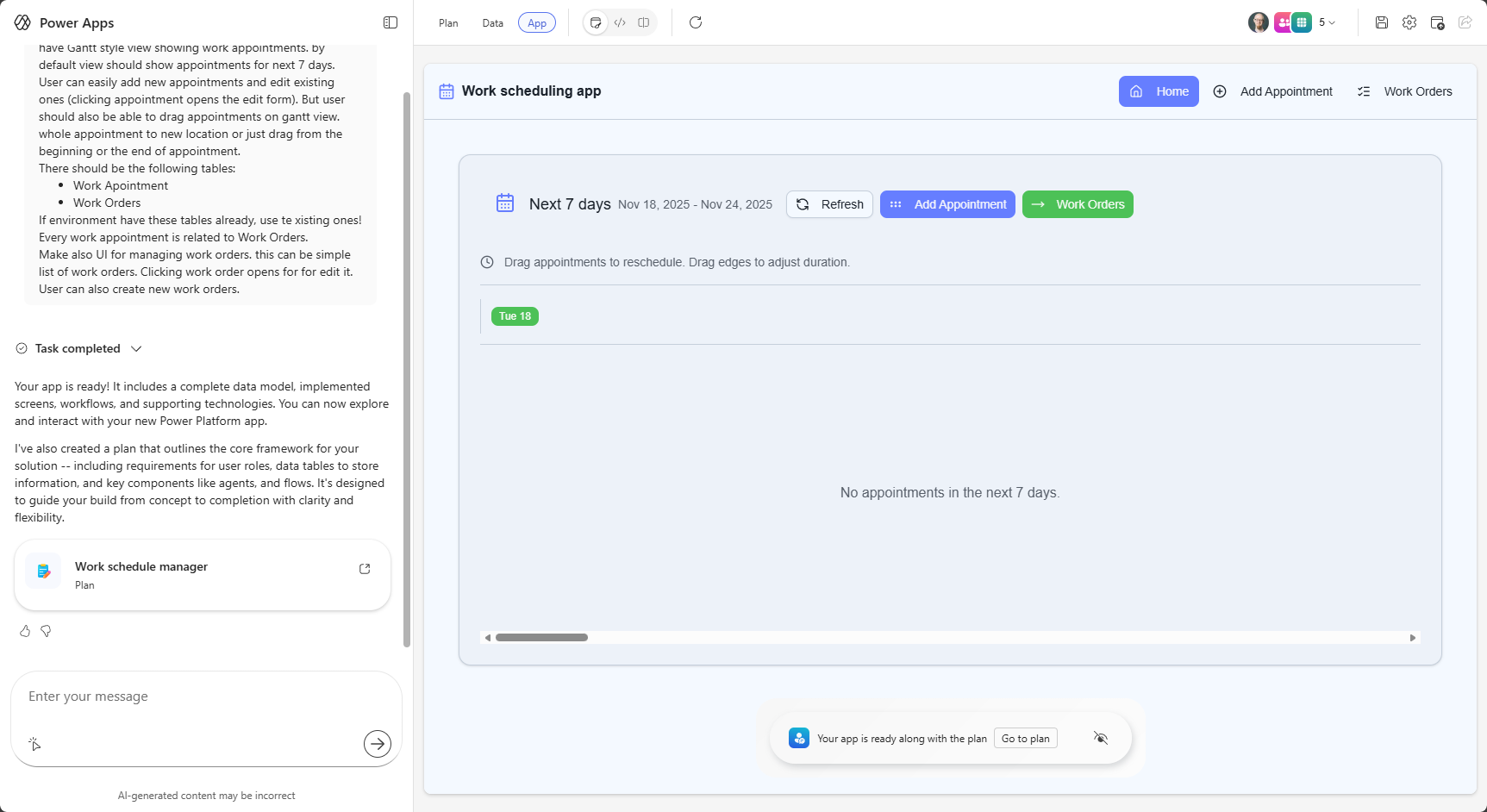The image size is (1487, 812).
Task: Switch to the Data tab
Action: click(493, 23)
